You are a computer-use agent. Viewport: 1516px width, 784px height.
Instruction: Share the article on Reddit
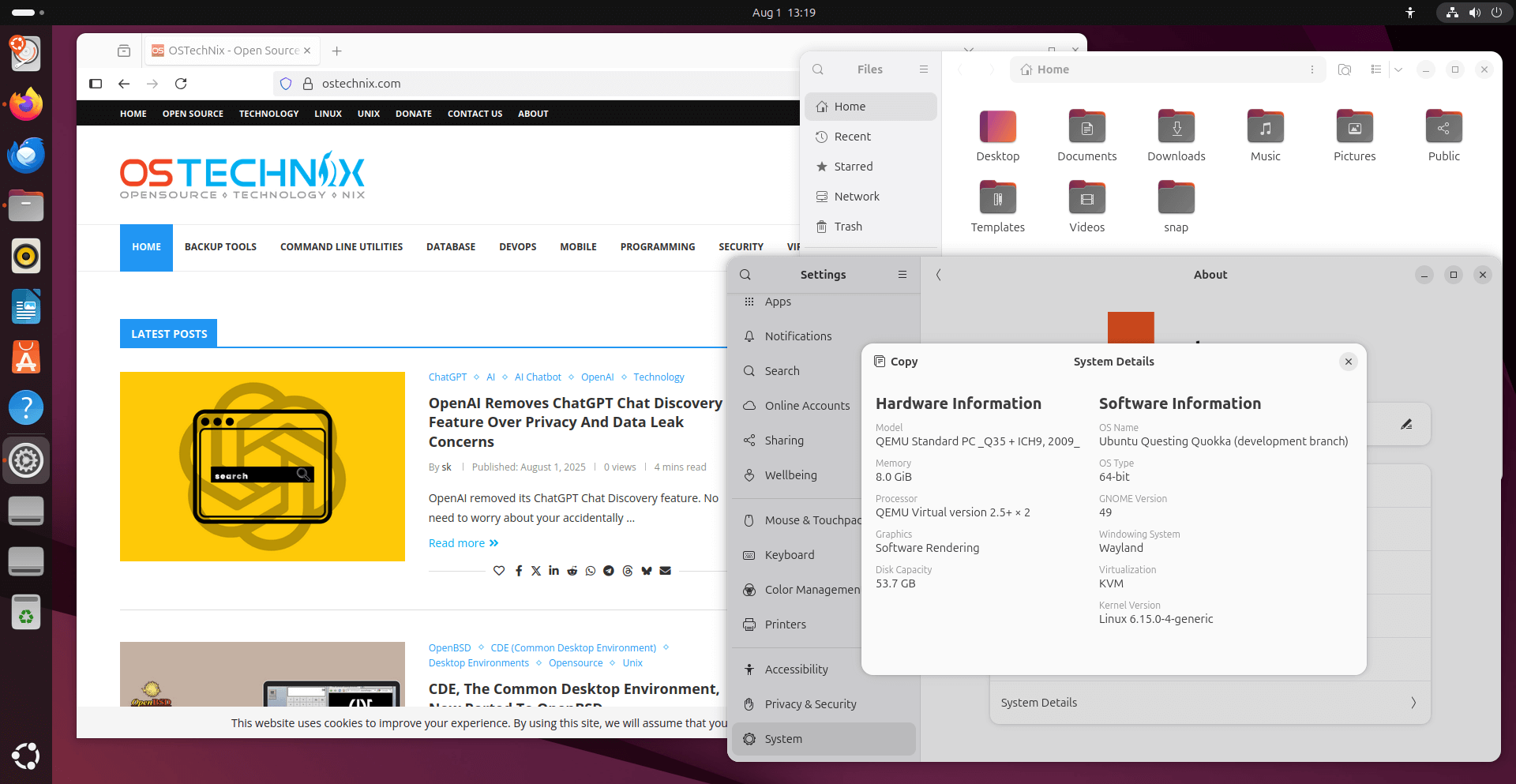[572, 570]
